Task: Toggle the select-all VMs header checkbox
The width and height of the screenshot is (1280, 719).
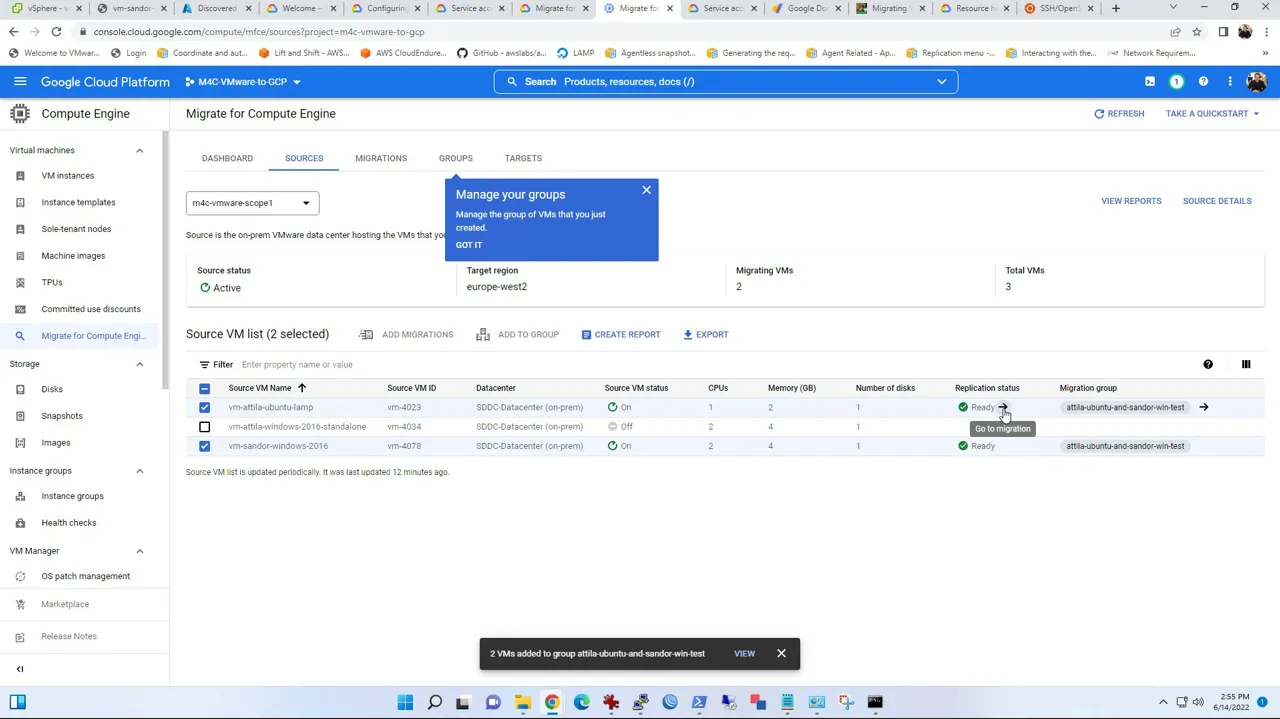Action: (204, 388)
